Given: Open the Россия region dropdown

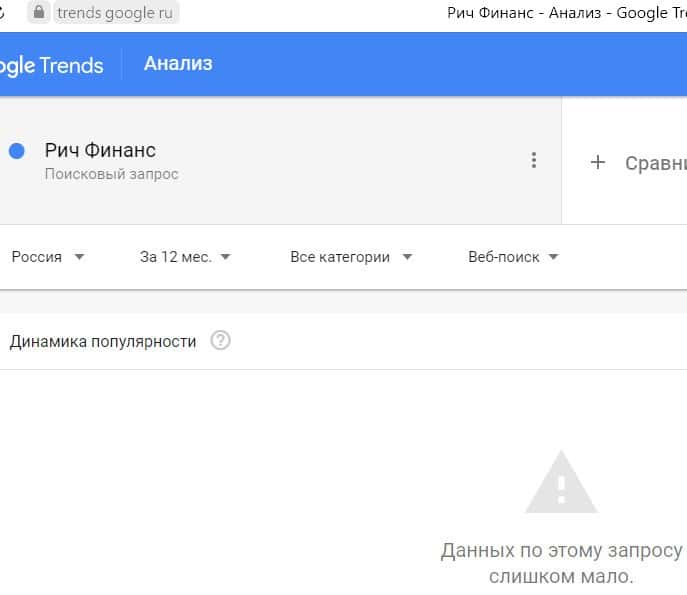Looking at the screenshot, I should click(x=47, y=257).
